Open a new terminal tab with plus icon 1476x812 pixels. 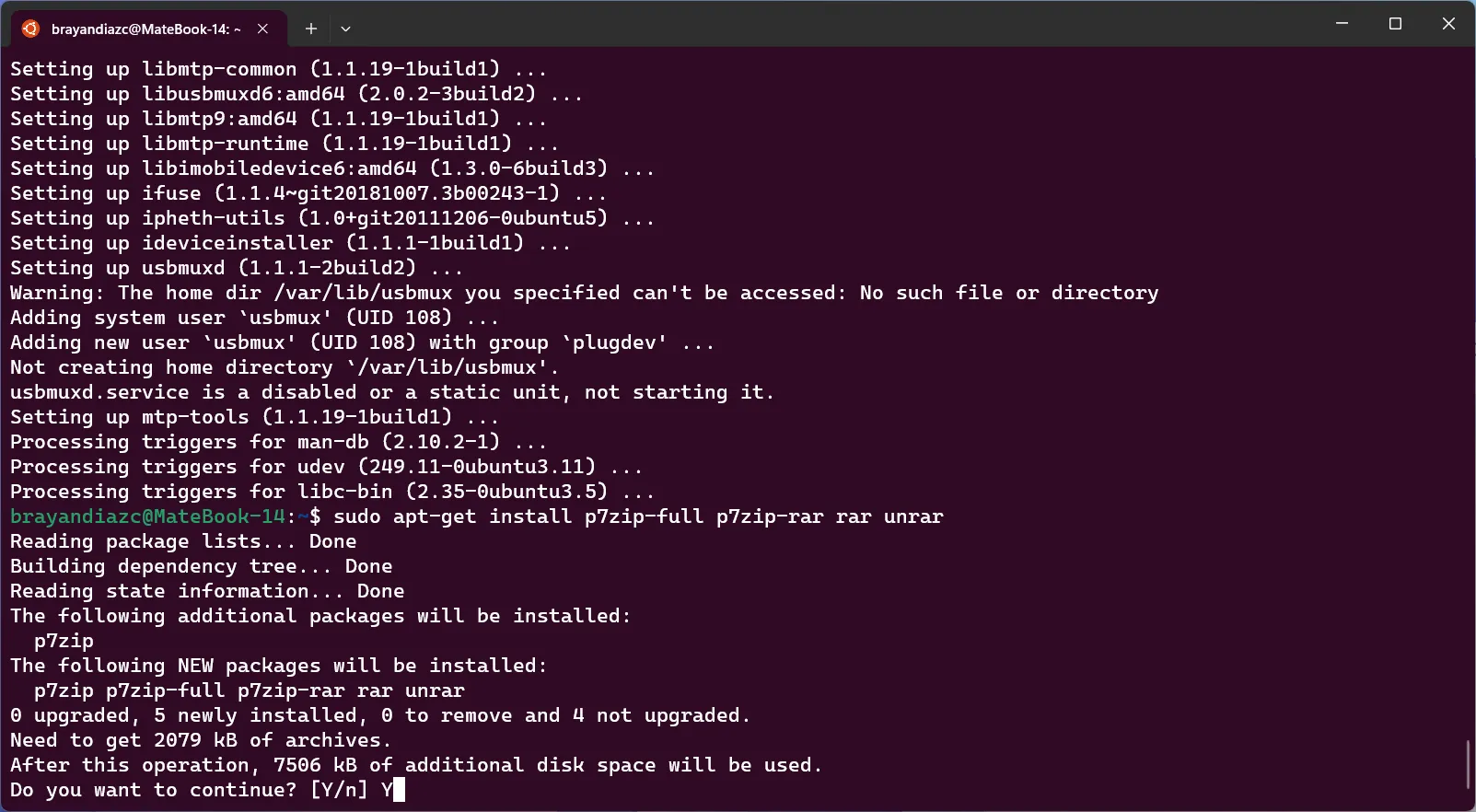[311, 29]
